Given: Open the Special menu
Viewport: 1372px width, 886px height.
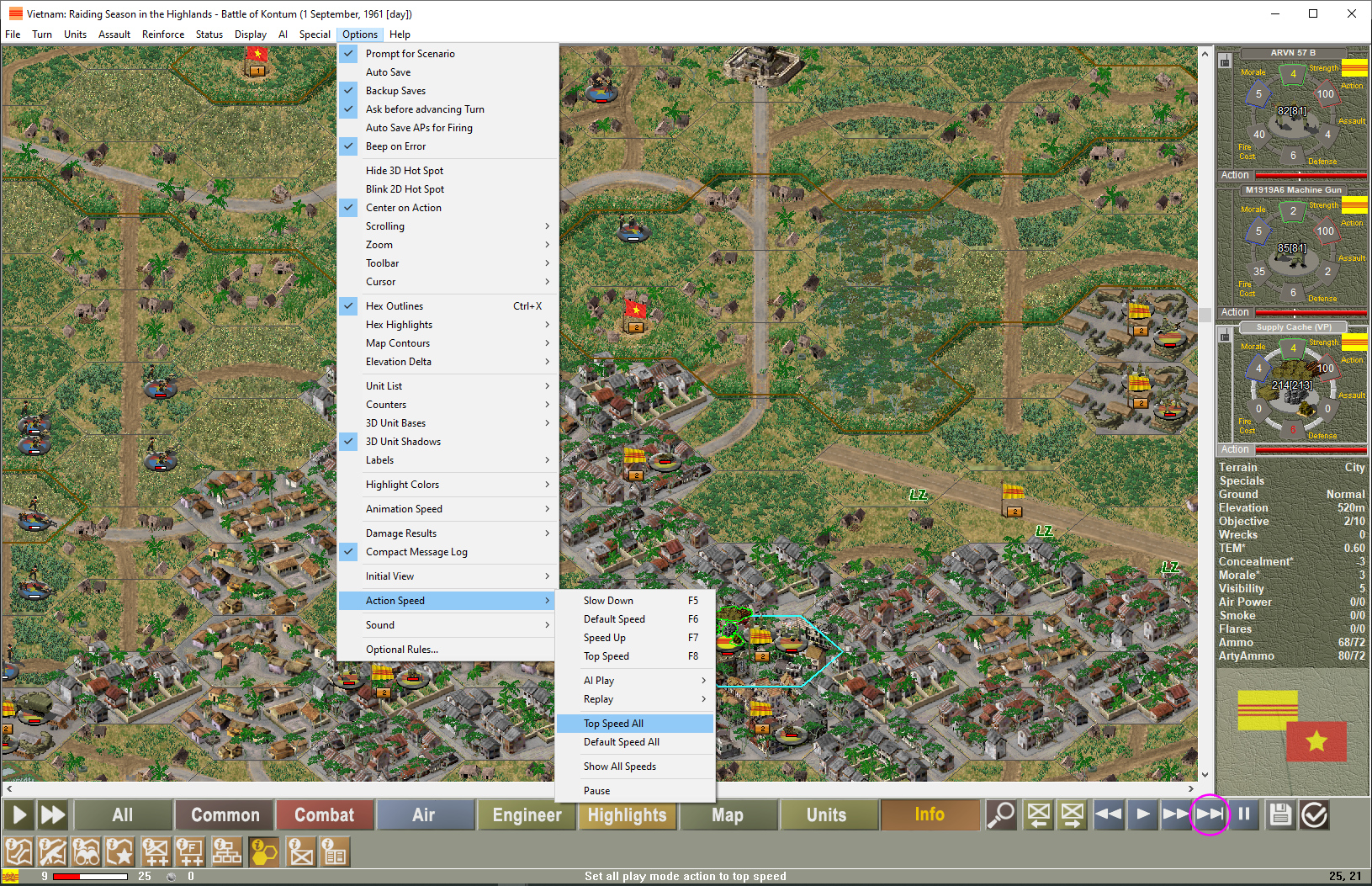Looking at the screenshot, I should pos(315,34).
